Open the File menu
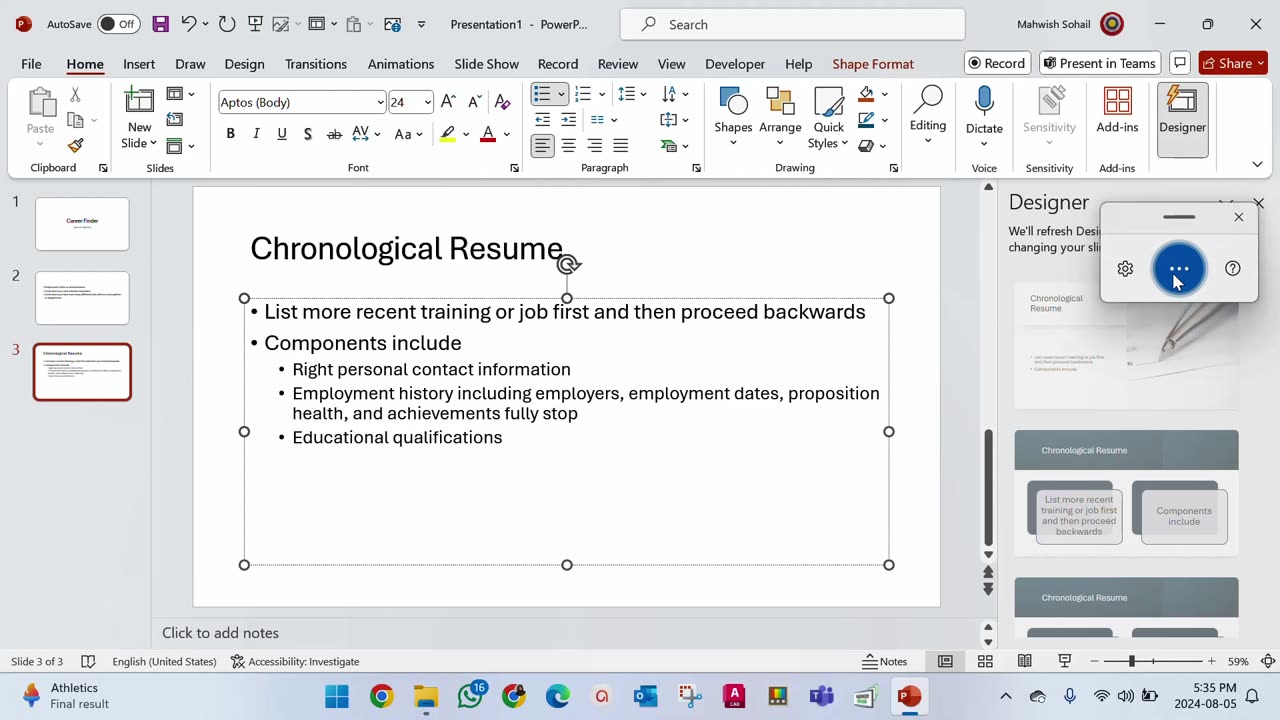Screen dimensions: 1280x720 (31, 64)
